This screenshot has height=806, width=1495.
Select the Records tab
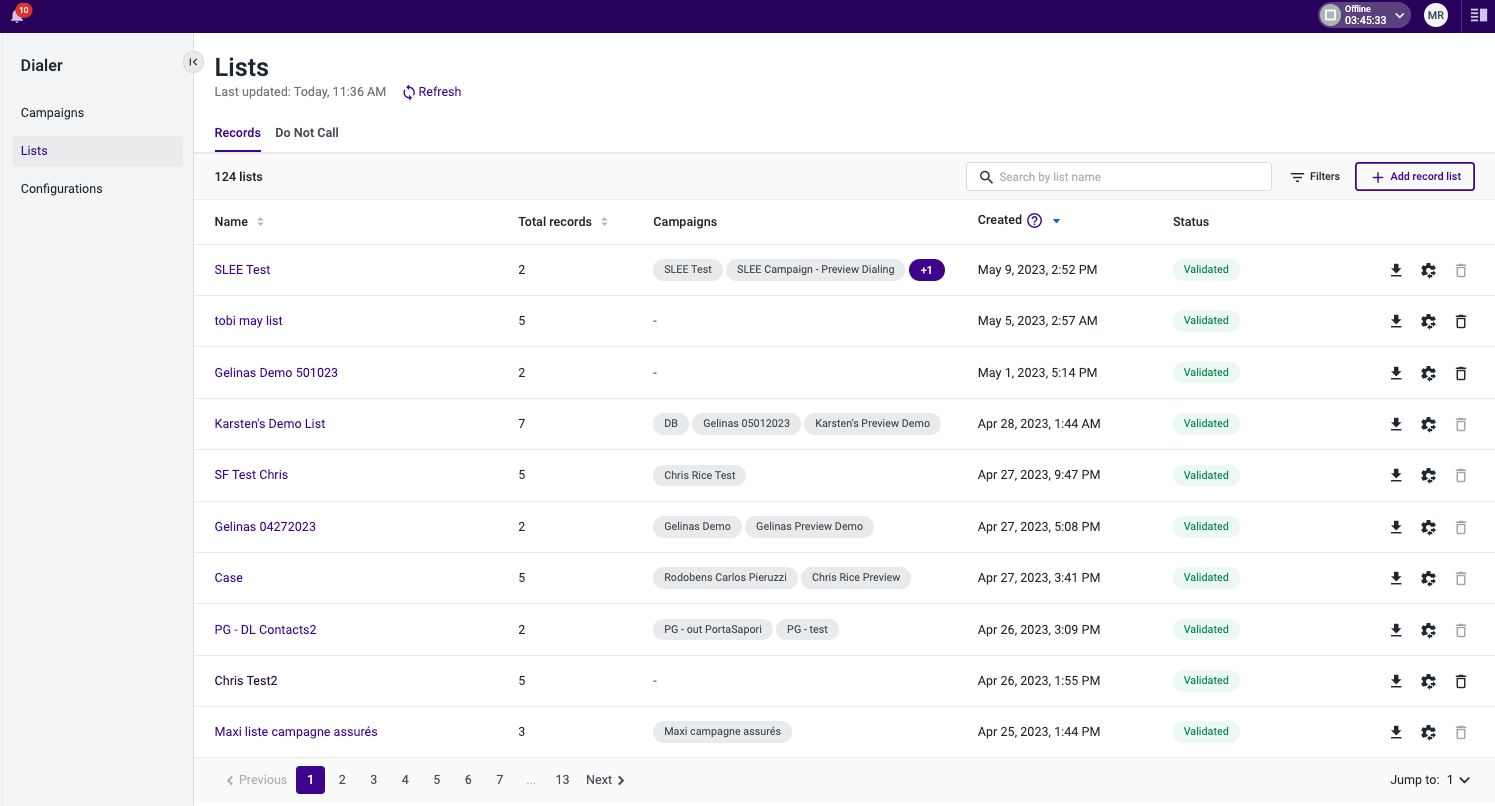pos(237,133)
